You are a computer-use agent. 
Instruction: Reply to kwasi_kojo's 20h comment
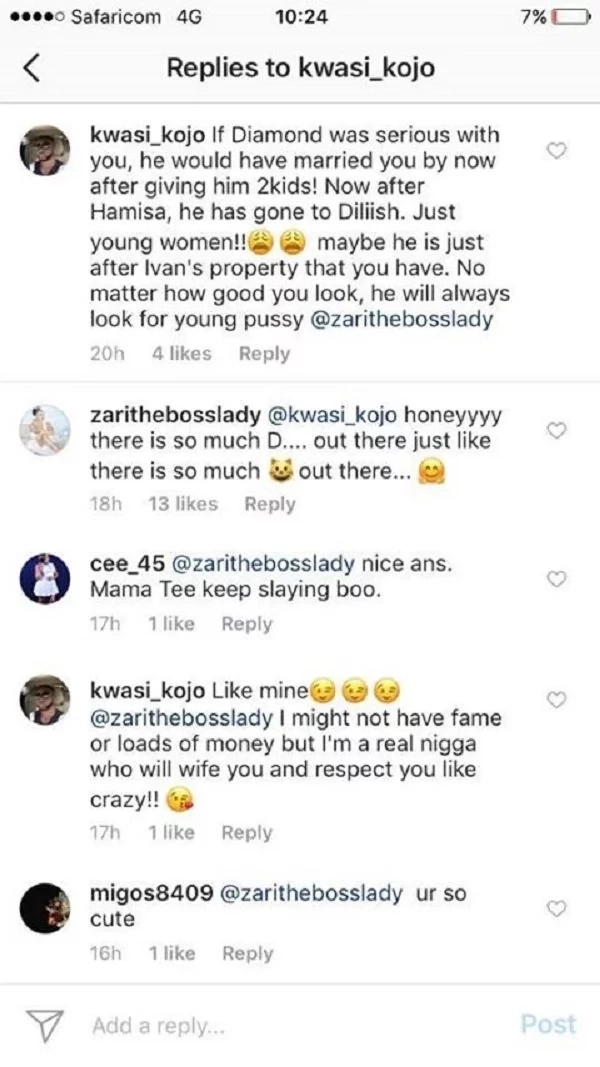pos(265,353)
